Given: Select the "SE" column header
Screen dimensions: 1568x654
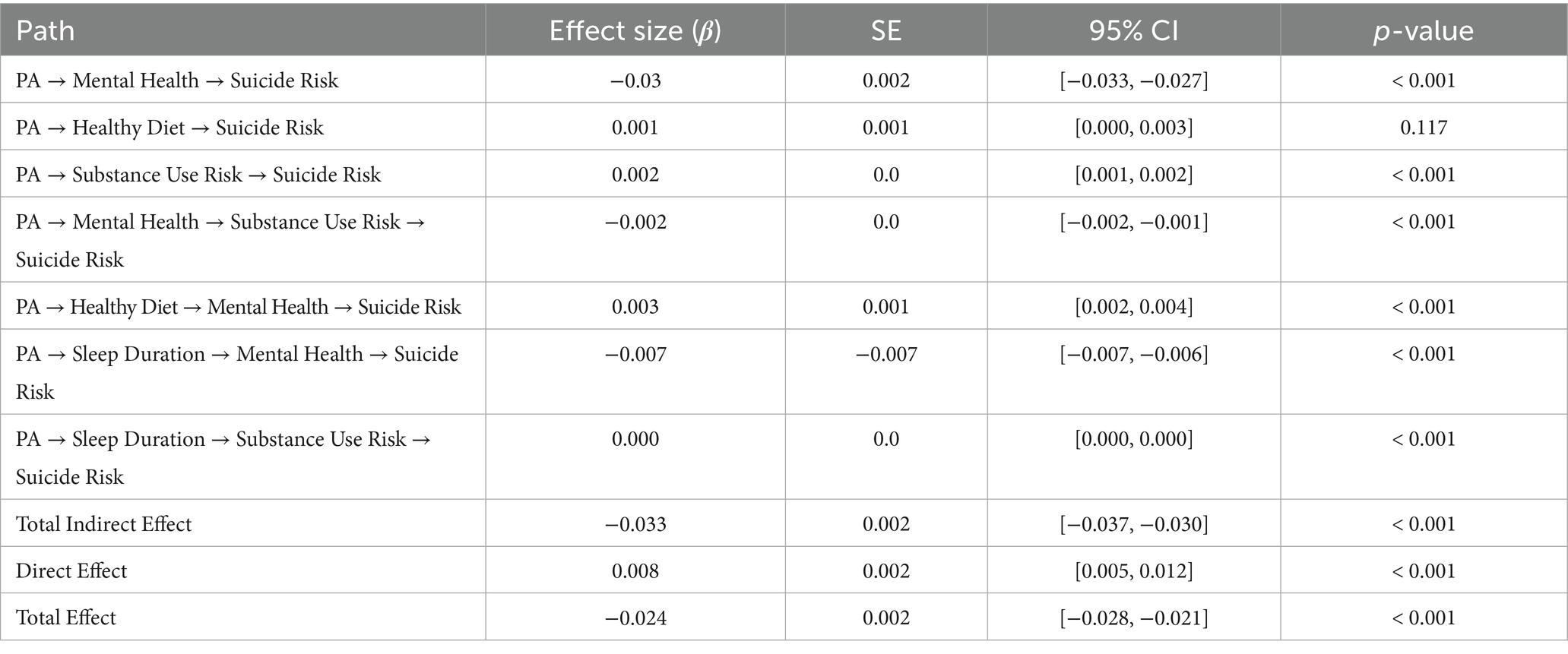Looking at the screenshot, I should pyautogui.click(x=885, y=30).
